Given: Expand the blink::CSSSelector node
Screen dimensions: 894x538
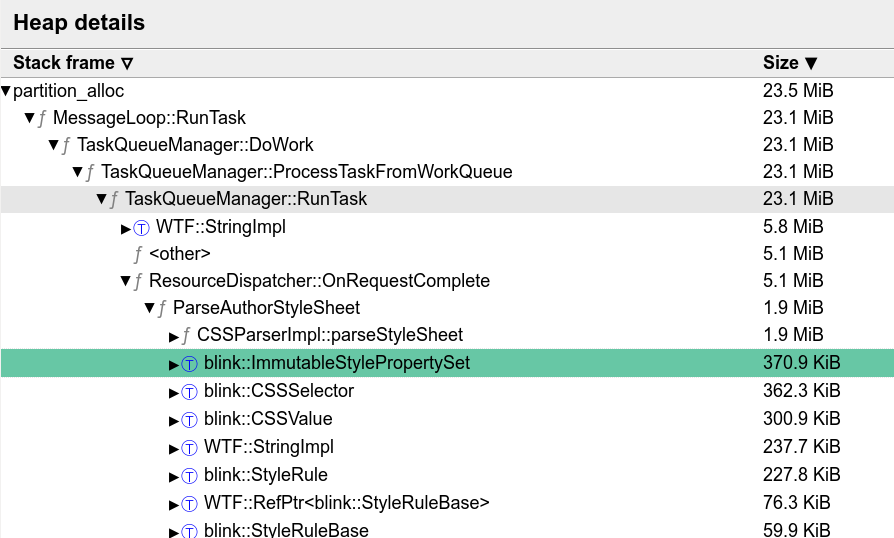Looking at the screenshot, I should coord(174,392).
